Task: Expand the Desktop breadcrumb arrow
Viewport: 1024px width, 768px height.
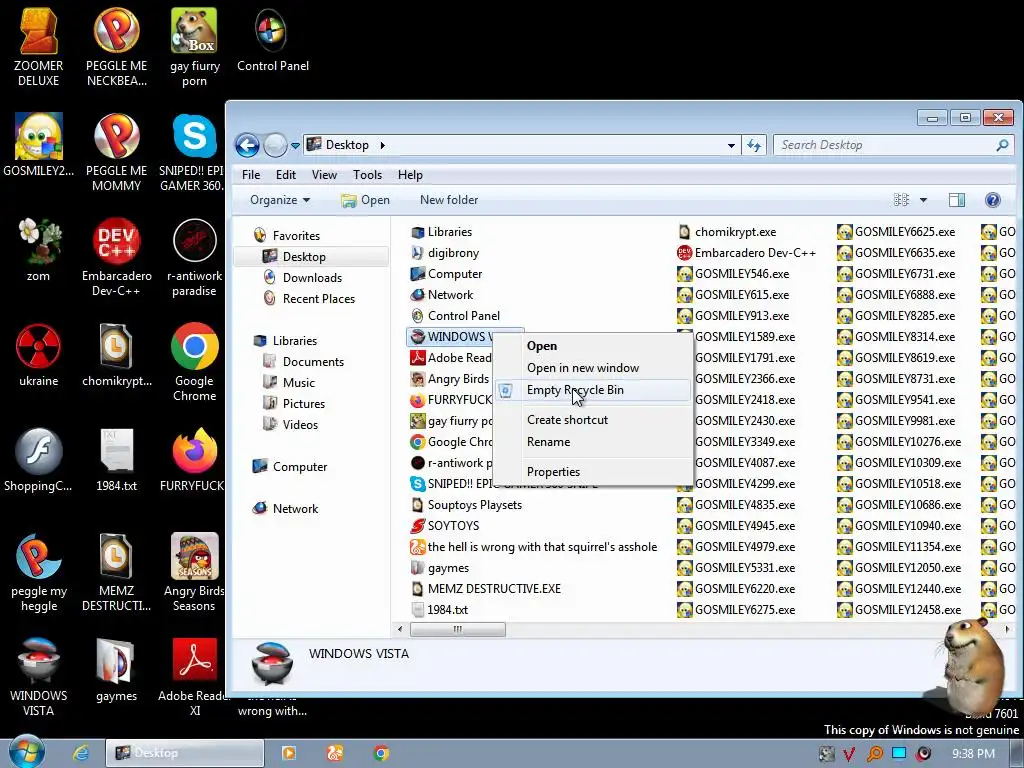Action: pyautogui.click(x=382, y=145)
